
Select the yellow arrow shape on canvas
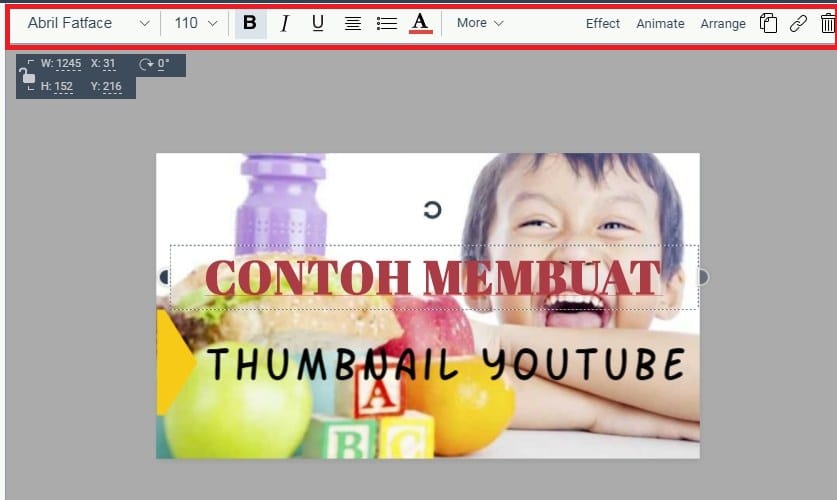click(175, 362)
